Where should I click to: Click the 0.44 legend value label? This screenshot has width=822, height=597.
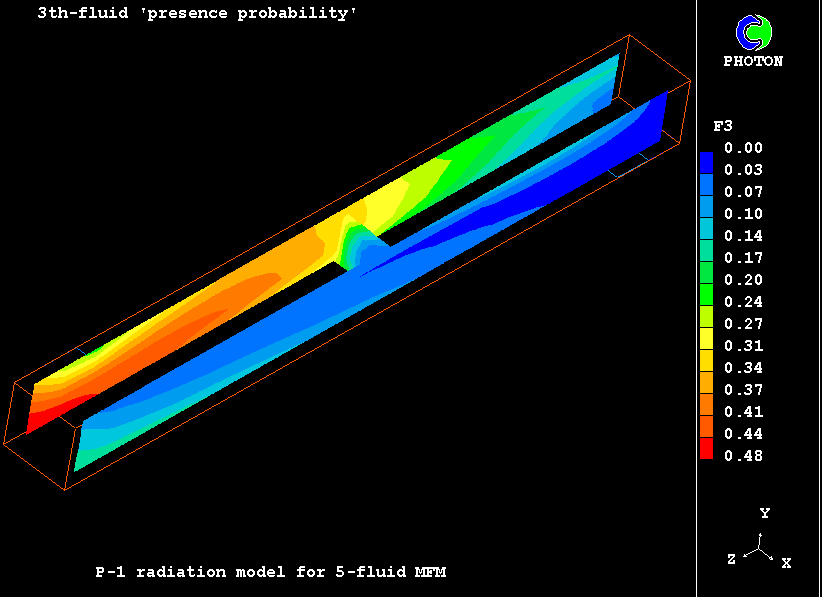[x=743, y=434]
